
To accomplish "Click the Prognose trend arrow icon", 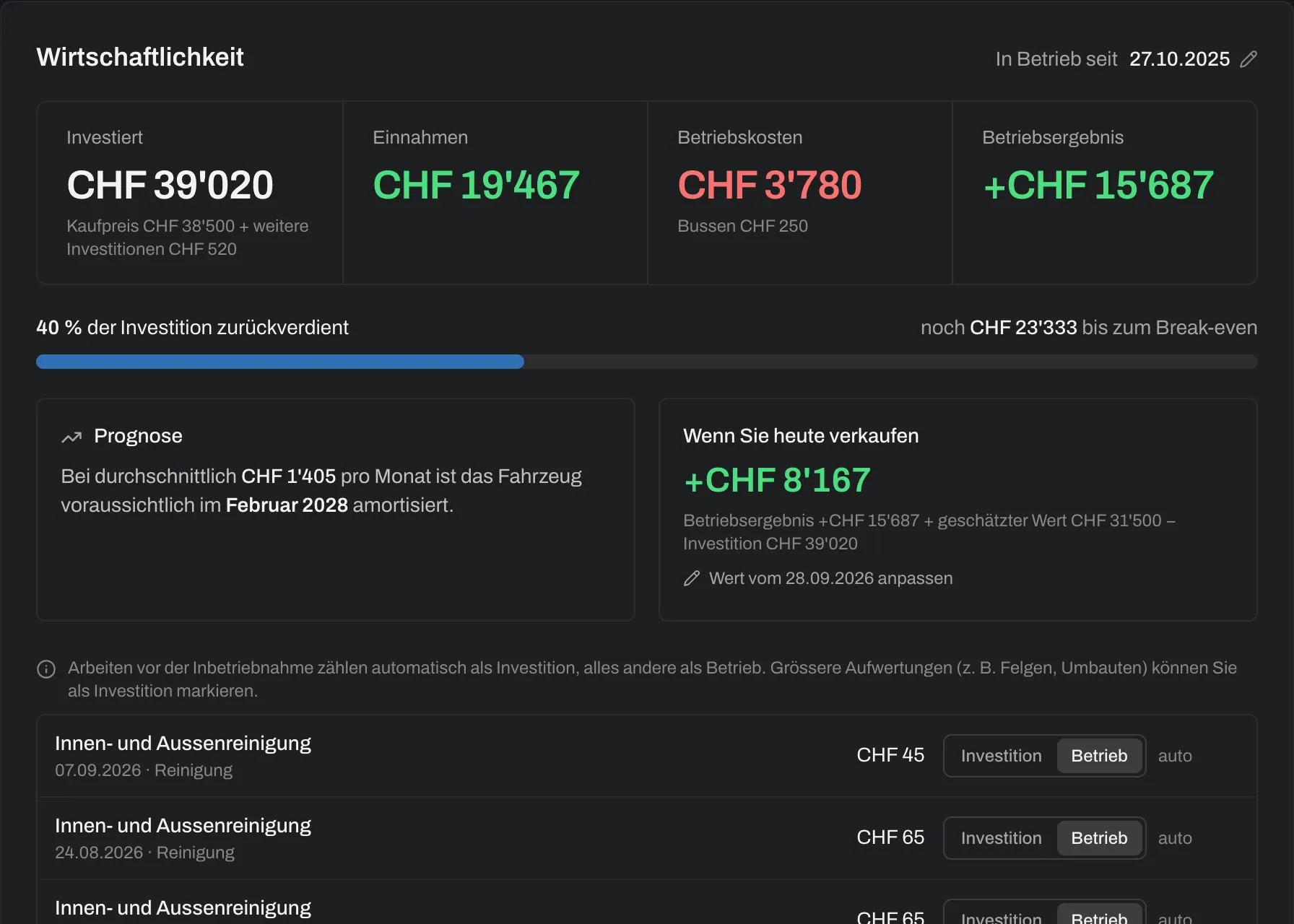I will click(x=71, y=437).
